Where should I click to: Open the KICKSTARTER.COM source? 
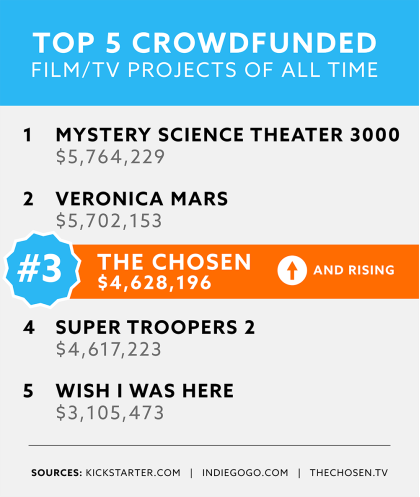coord(133,473)
